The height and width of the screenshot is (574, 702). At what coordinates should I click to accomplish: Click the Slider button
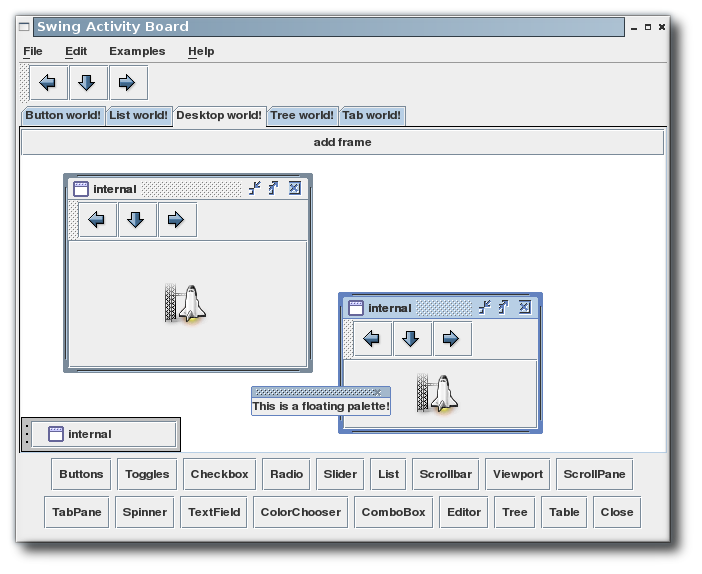point(340,474)
